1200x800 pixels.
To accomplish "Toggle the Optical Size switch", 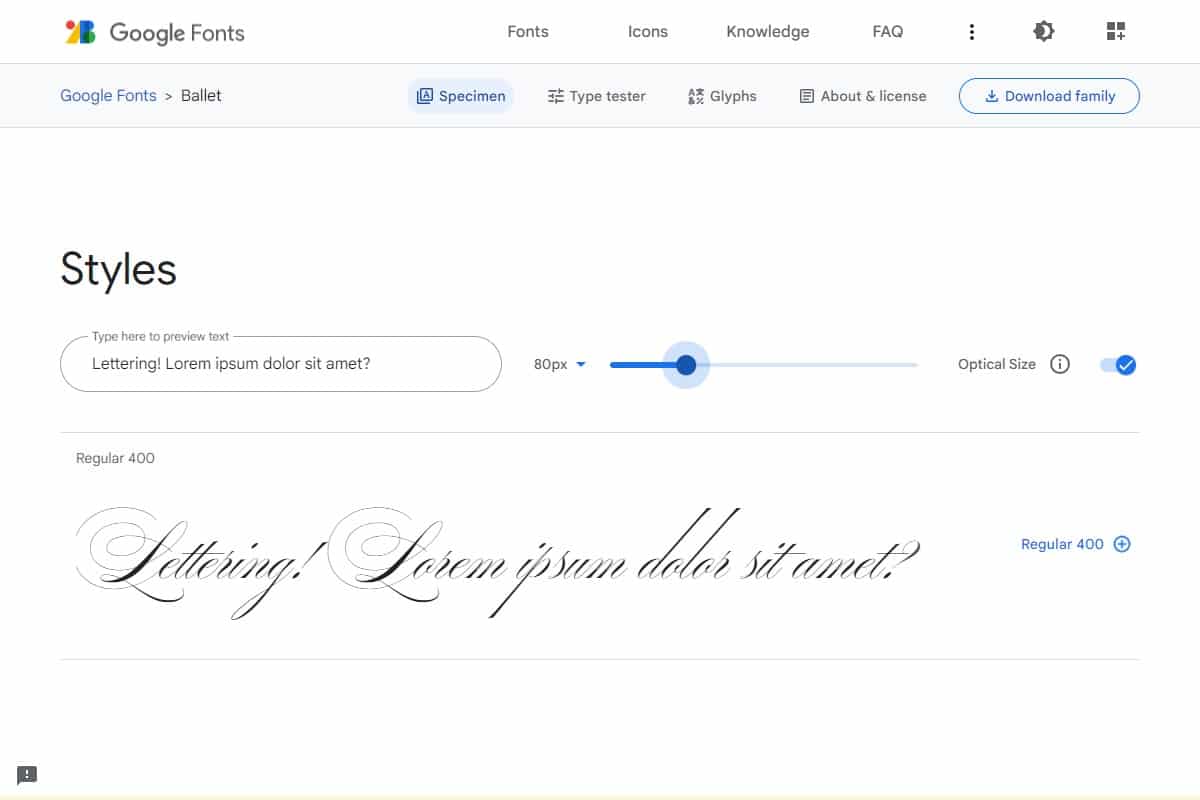I will click(1118, 364).
